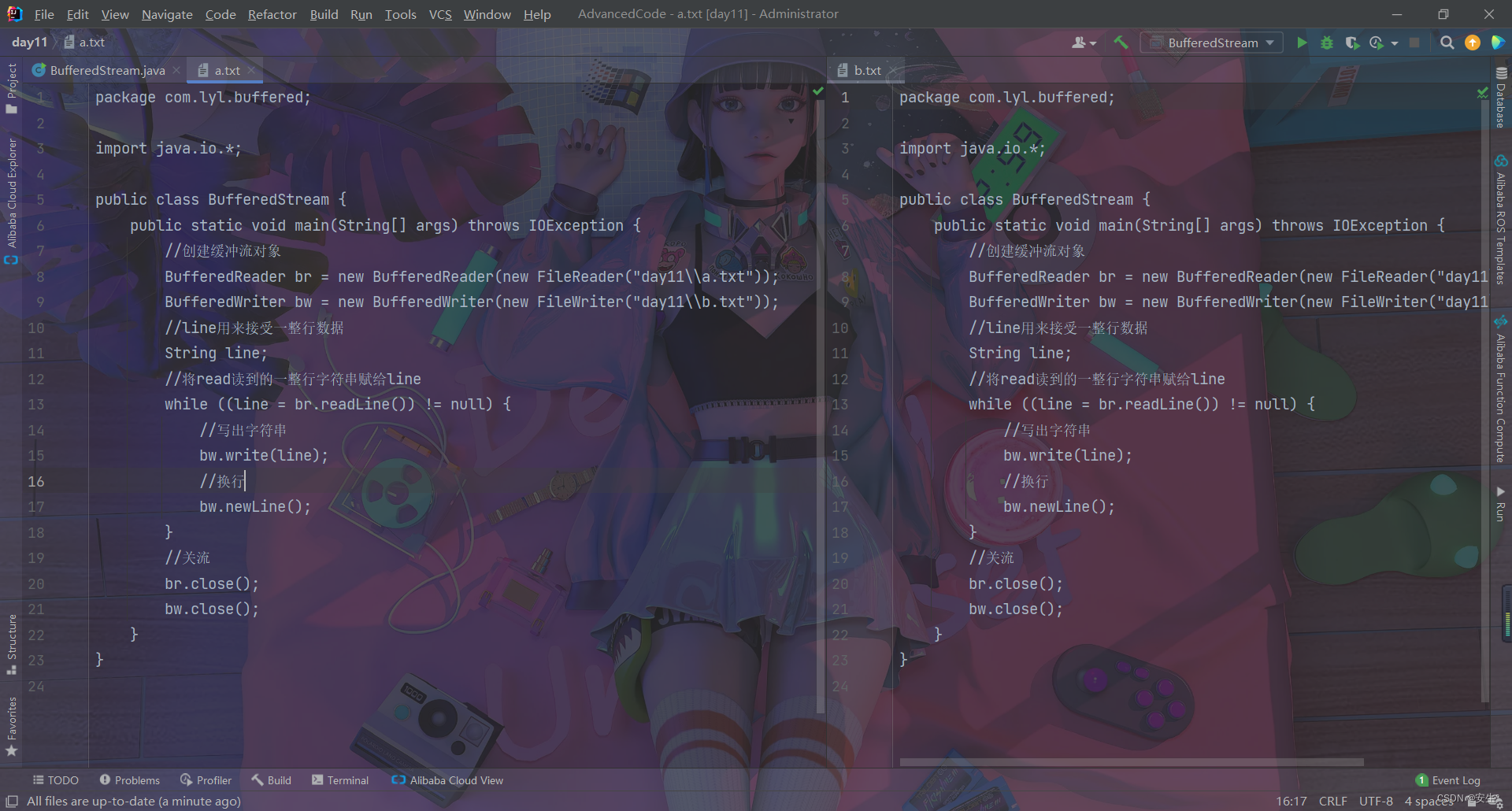Open the user account dropdown in toolbar
The width and height of the screenshot is (1512, 811).
[1083, 42]
